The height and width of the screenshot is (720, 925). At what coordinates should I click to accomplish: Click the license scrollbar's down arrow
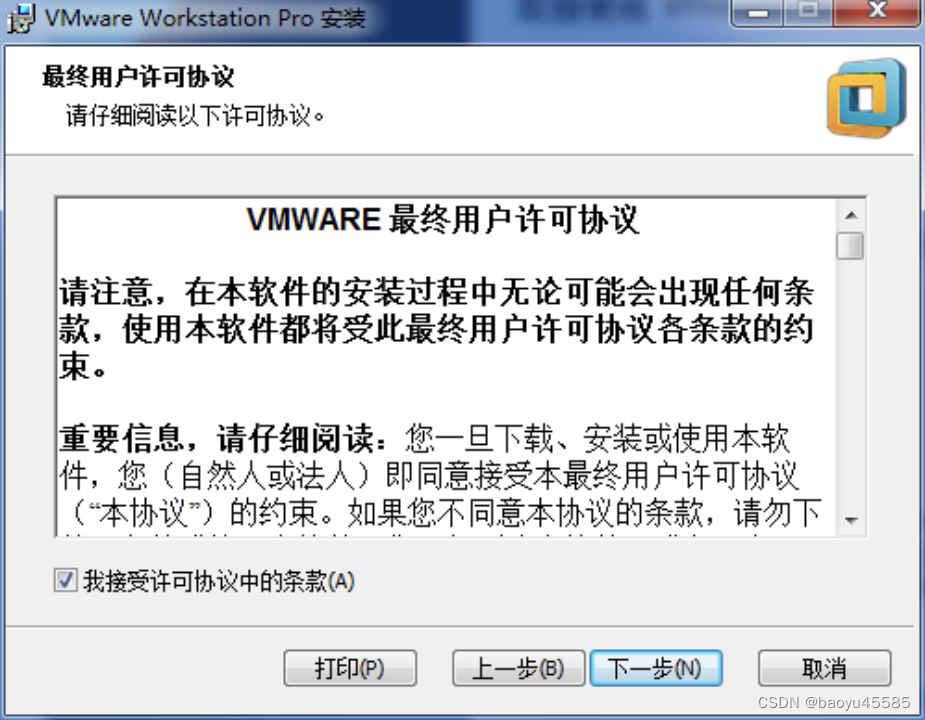[851, 521]
